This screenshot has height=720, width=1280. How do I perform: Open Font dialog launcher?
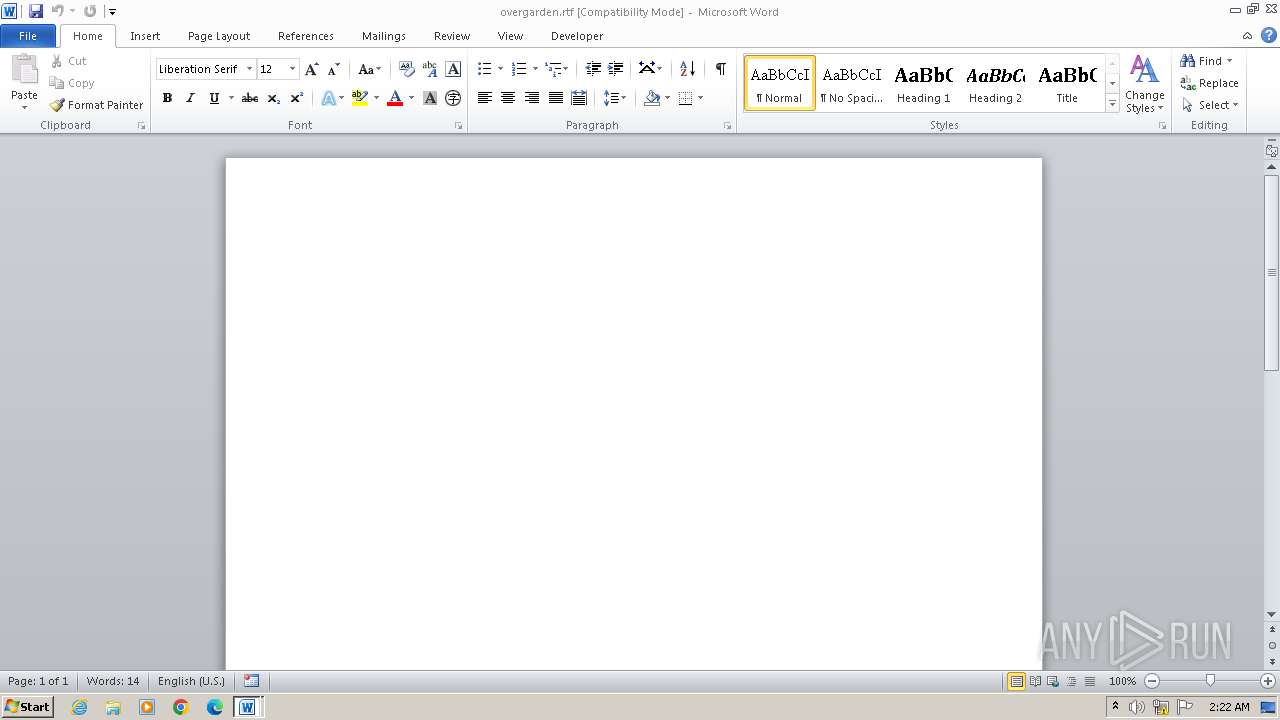coord(459,126)
